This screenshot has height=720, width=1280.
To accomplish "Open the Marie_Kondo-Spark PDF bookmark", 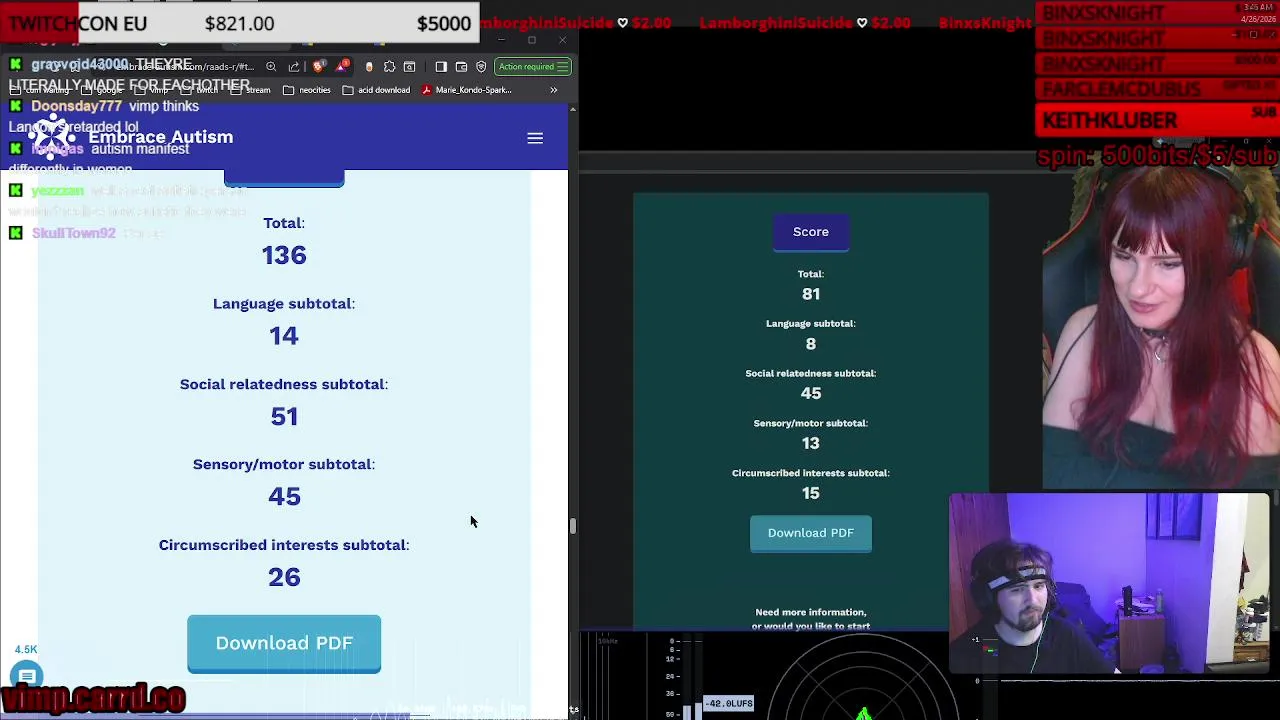I will click(466, 90).
